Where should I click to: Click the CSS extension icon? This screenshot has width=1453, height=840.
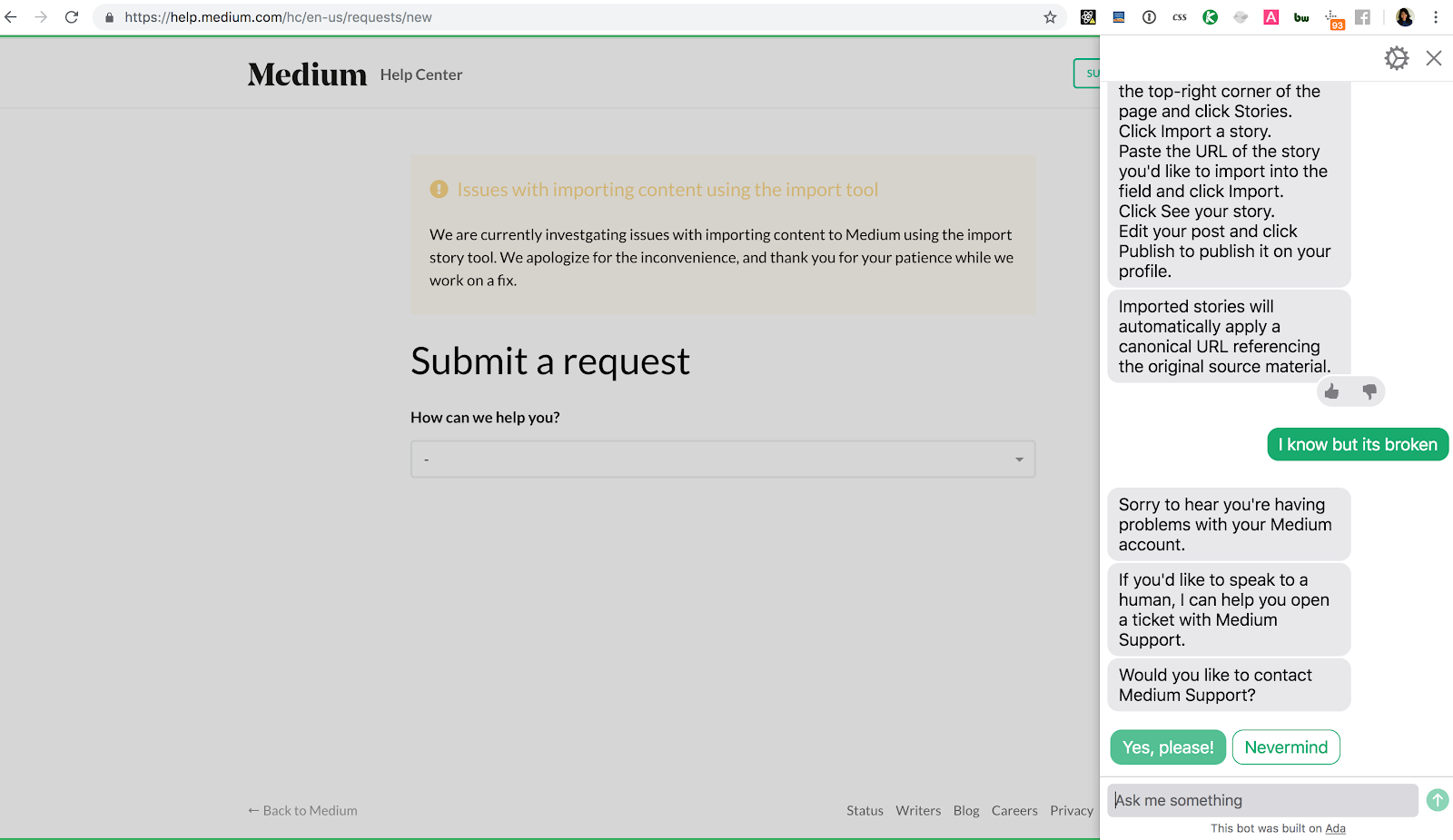click(1180, 17)
